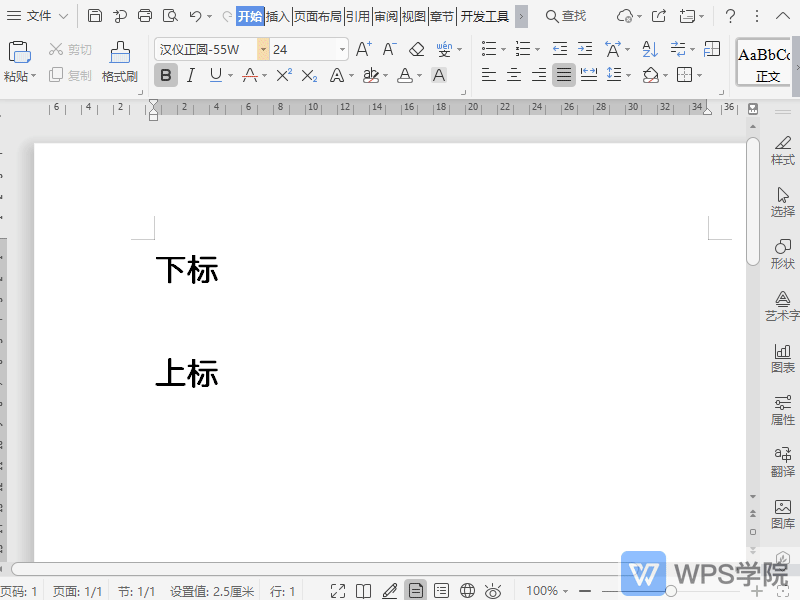Select the WordArt (艺术字) tool in sidebar

(x=782, y=302)
